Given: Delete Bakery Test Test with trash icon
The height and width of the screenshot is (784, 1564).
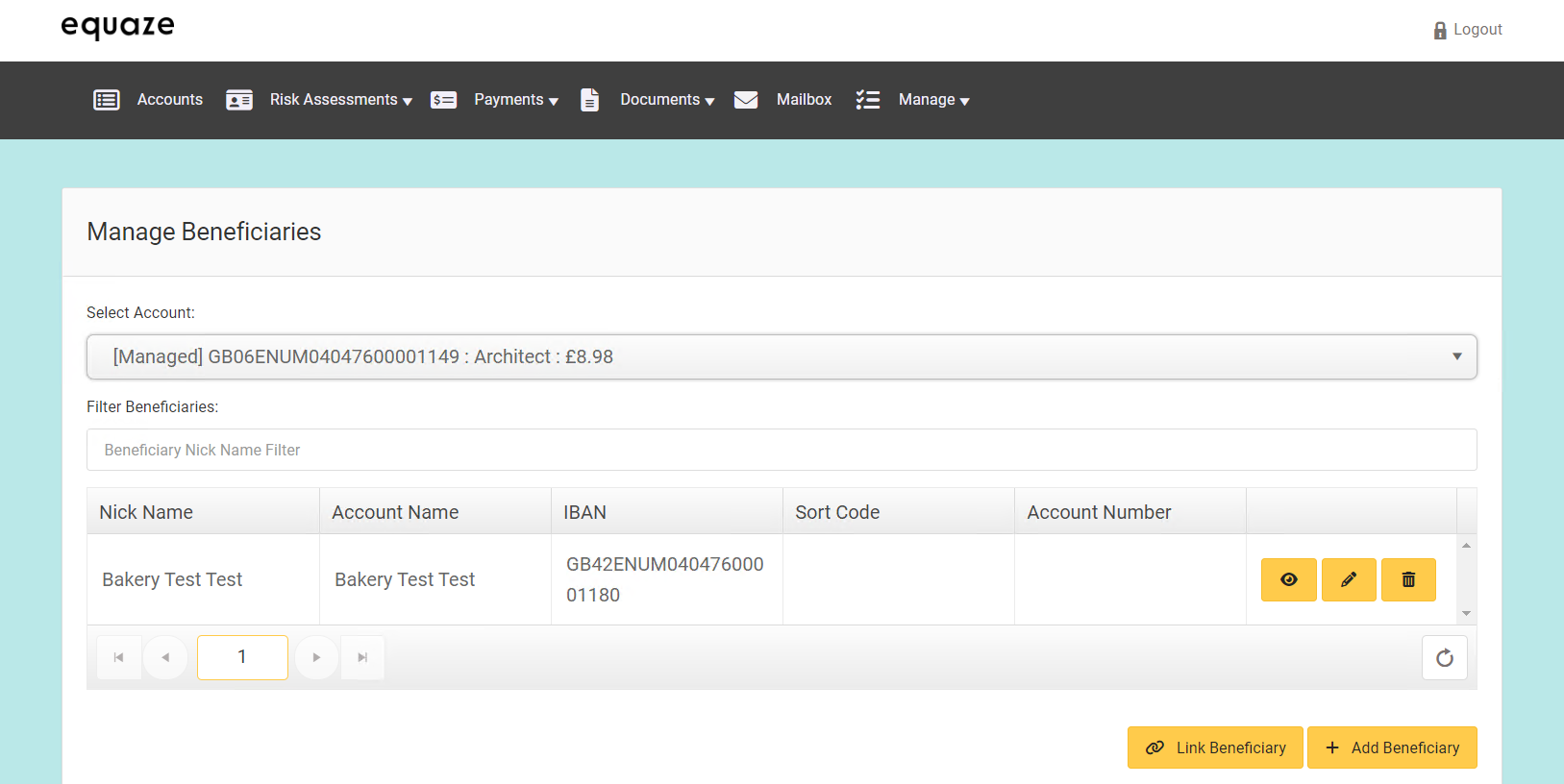Looking at the screenshot, I should pyautogui.click(x=1408, y=579).
